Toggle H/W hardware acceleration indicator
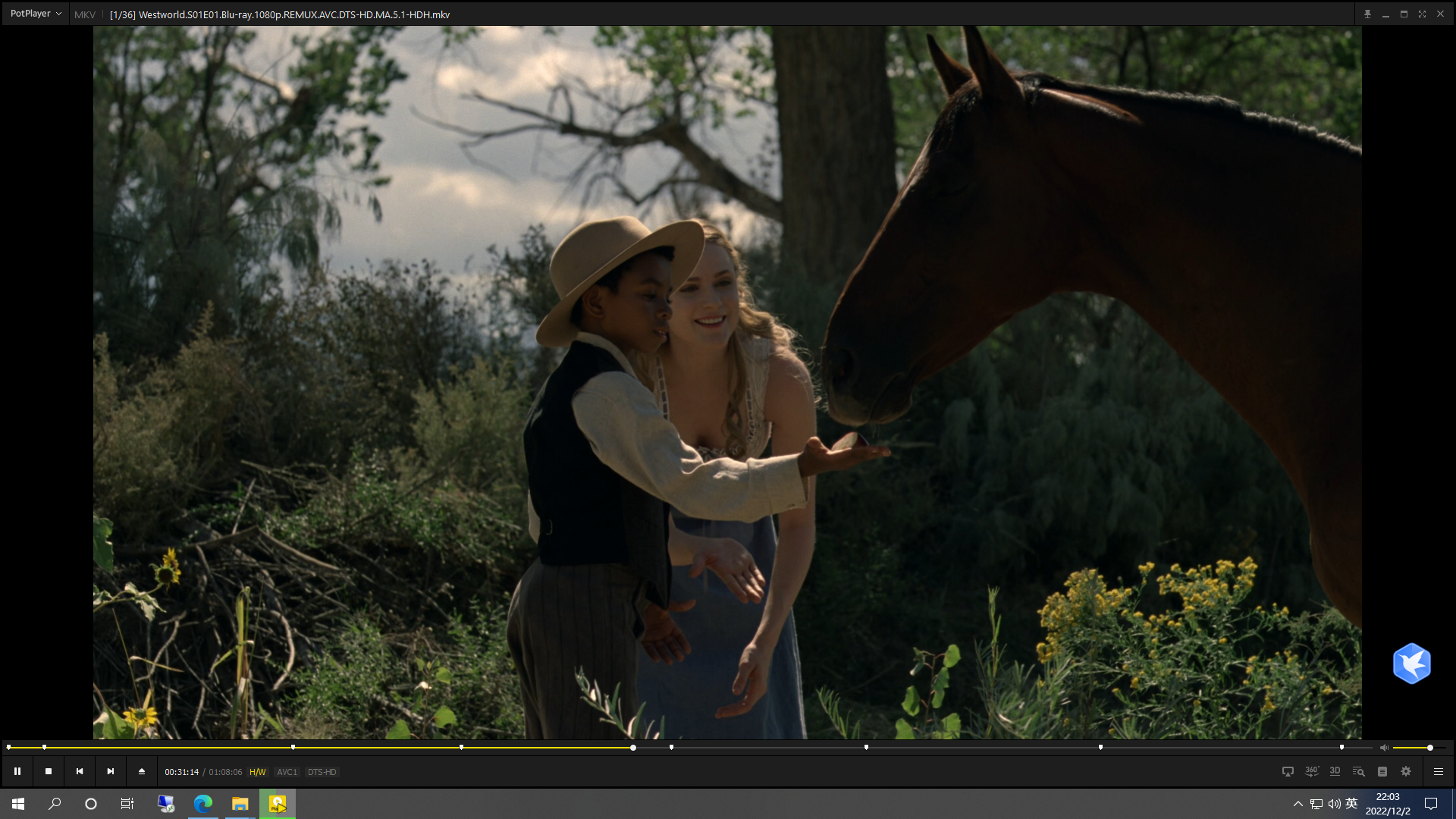Image resolution: width=1456 pixels, height=819 pixels. tap(258, 772)
